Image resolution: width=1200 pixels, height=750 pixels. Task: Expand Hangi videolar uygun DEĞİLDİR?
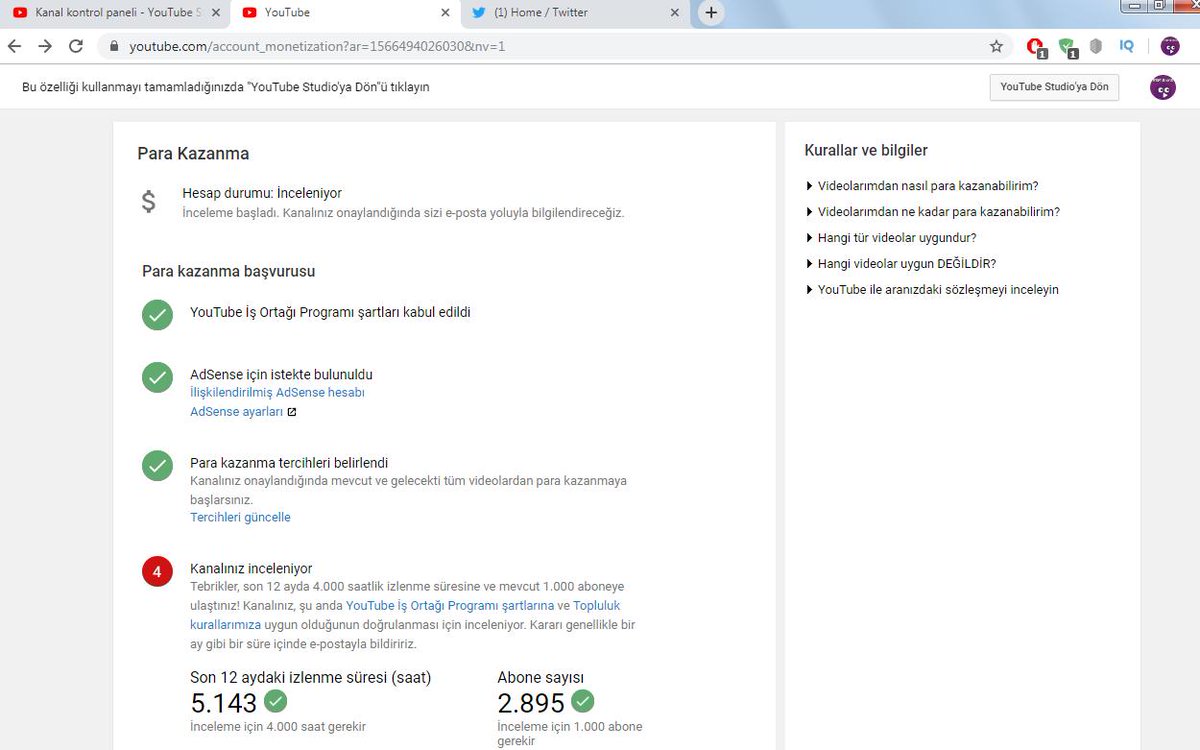pyautogui.click(x=900, y=264)
